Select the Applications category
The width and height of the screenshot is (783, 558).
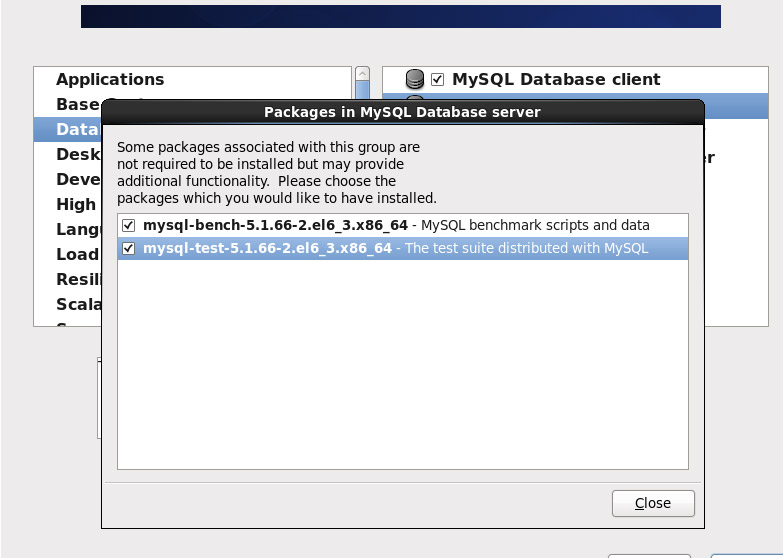(x=110, y=79)
